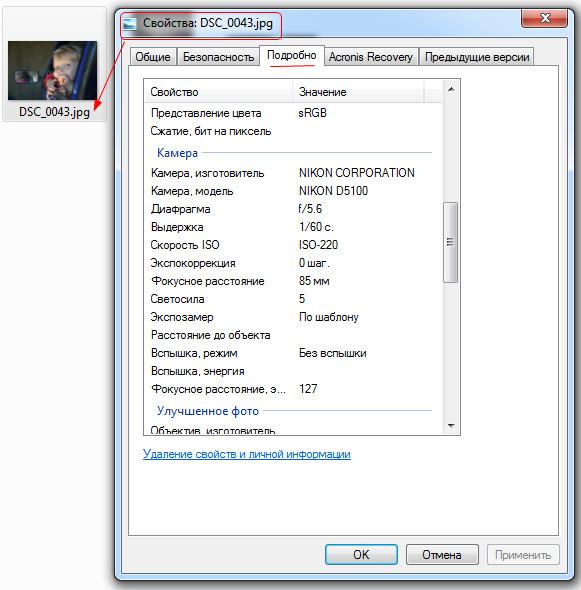Click the Улучшенное фото section heading
Screen dimensions: 581x590
click(x=208, y=411)
